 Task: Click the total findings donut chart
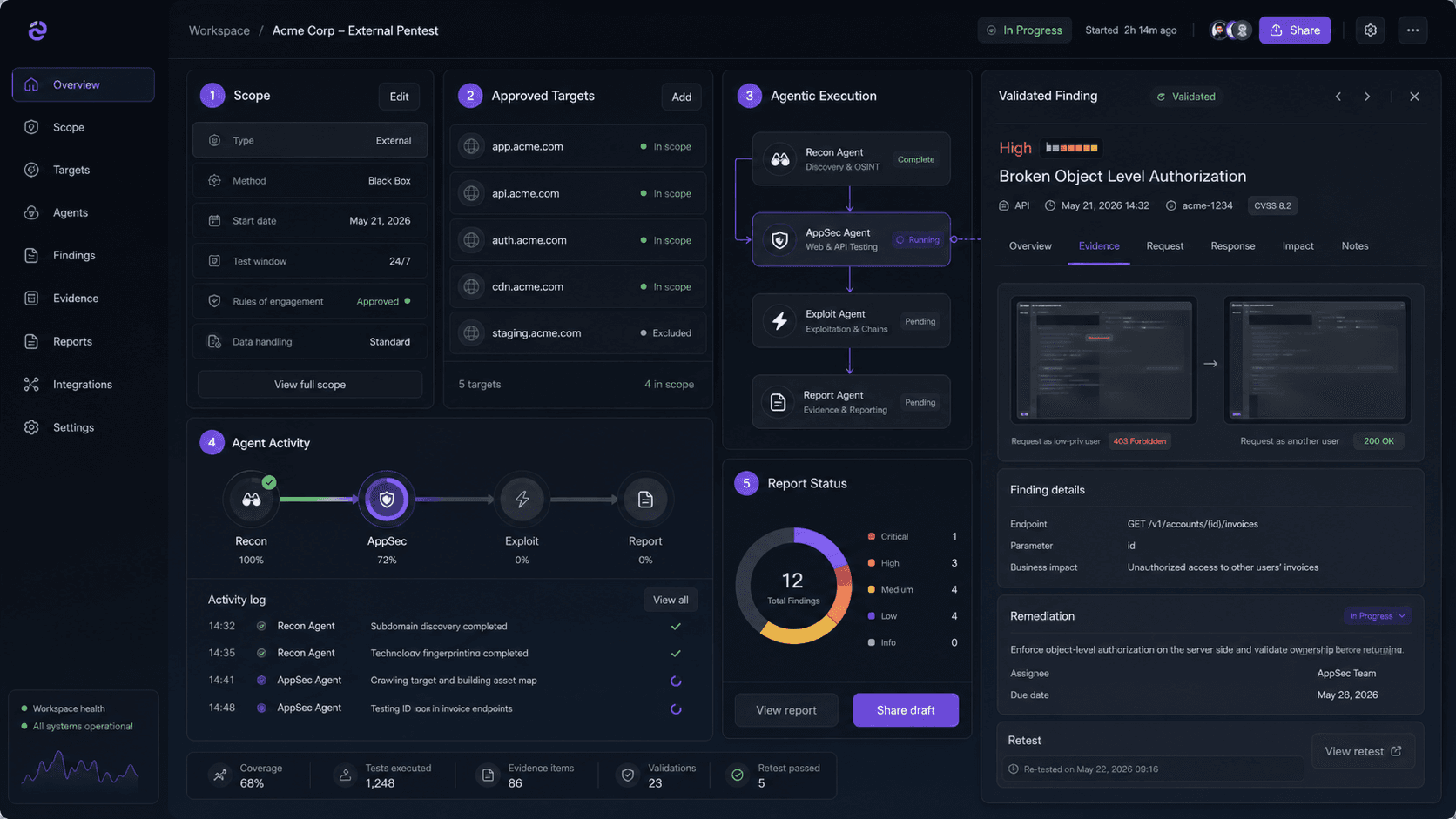coord(793,586)
